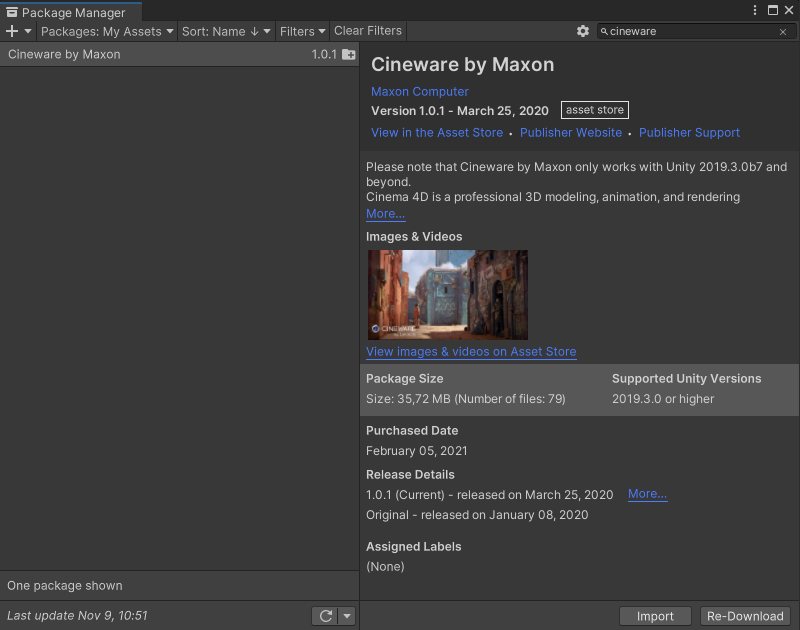The height and width of the screenshot is (630, 800).
Task: Click the import-available icon beside version 1.0.1
Action: click(348, 54)
